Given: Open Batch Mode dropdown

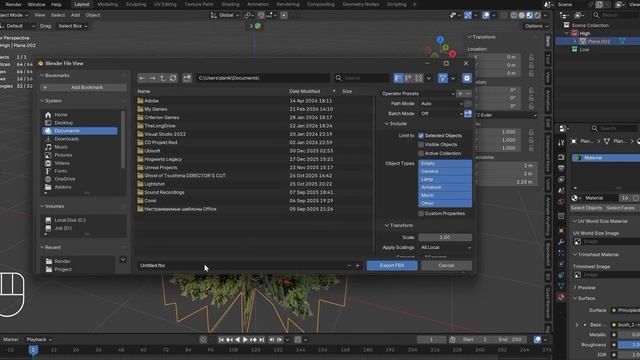Looking at the screenshot, I should pos(441,113).
